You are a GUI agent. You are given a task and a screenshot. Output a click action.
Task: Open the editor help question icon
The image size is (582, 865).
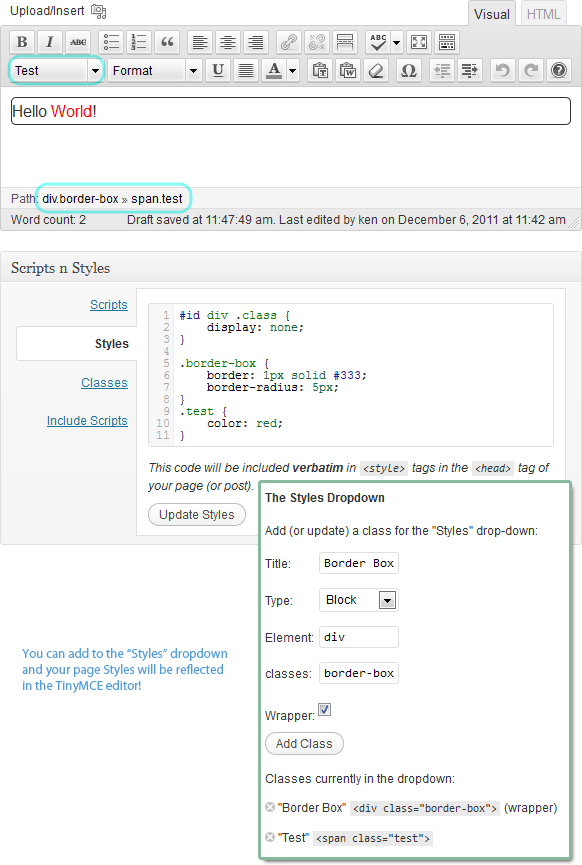[x=559, y=71]
